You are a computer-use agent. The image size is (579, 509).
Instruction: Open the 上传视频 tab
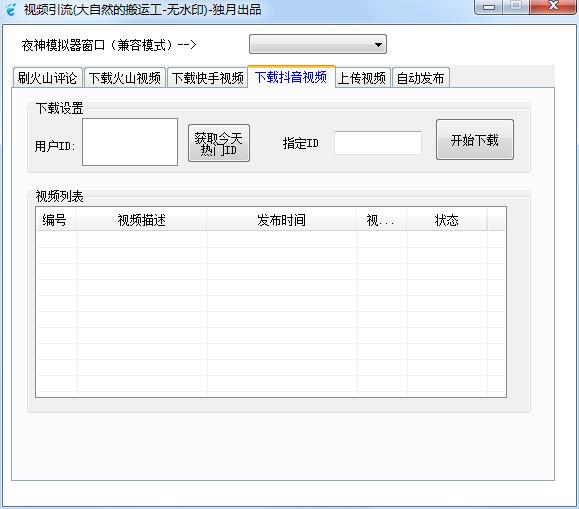click(362, 78)
